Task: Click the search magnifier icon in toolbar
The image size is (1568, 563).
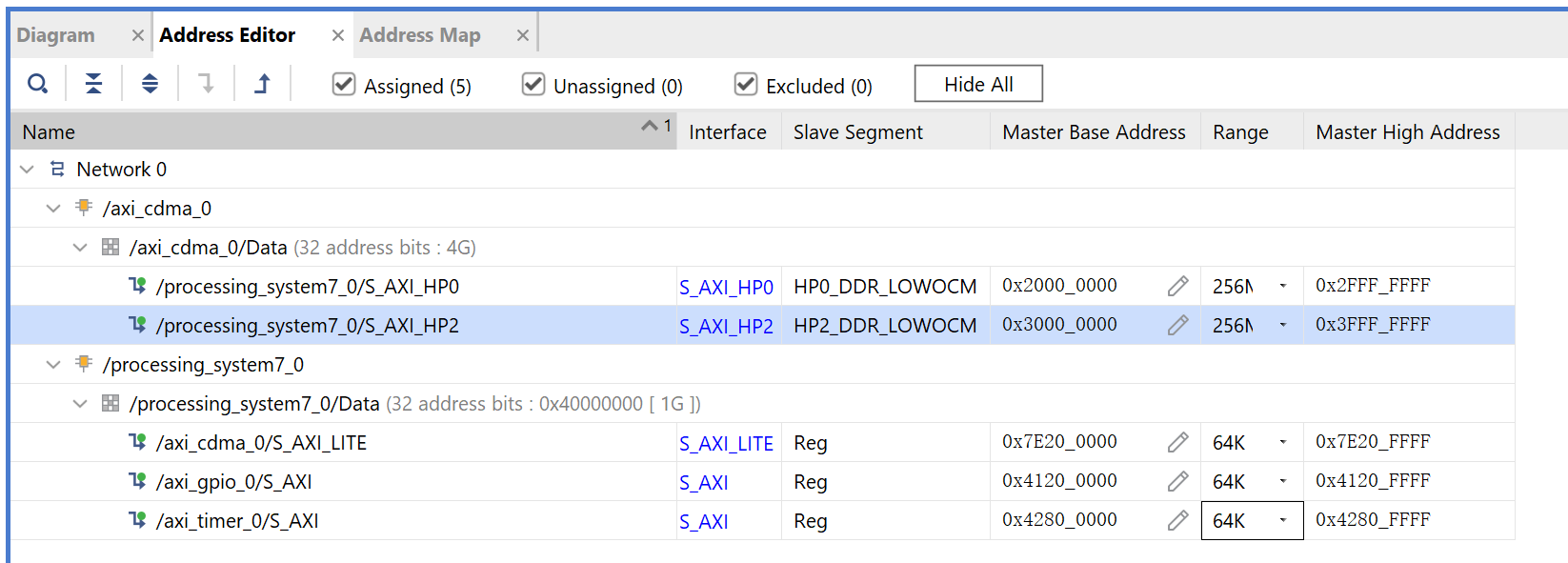Action: pyautogui.click(x=37, y=84)
